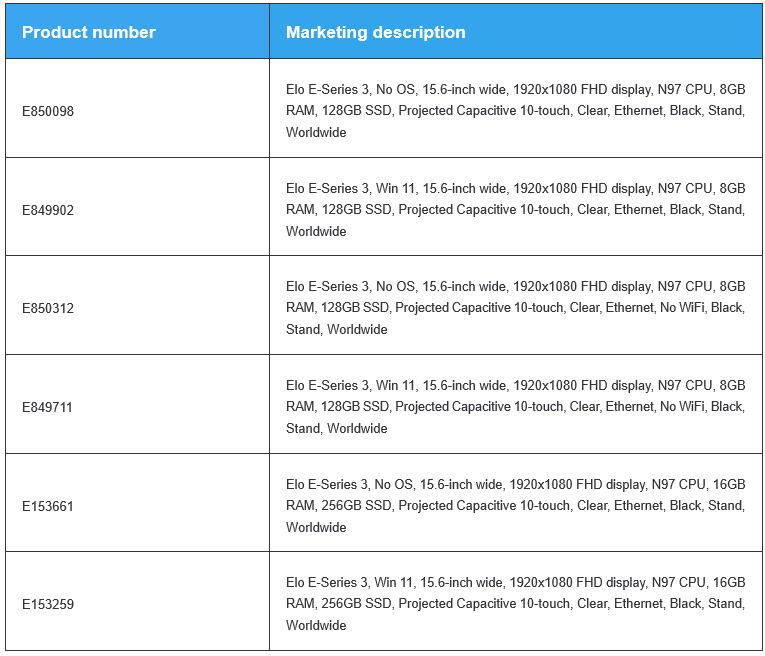Image resolution: width=765 pixels, height=656 pixels.
Task: Click the E849902 Win 11 description text
Action: pyautogui.click(x=516, y=210)
